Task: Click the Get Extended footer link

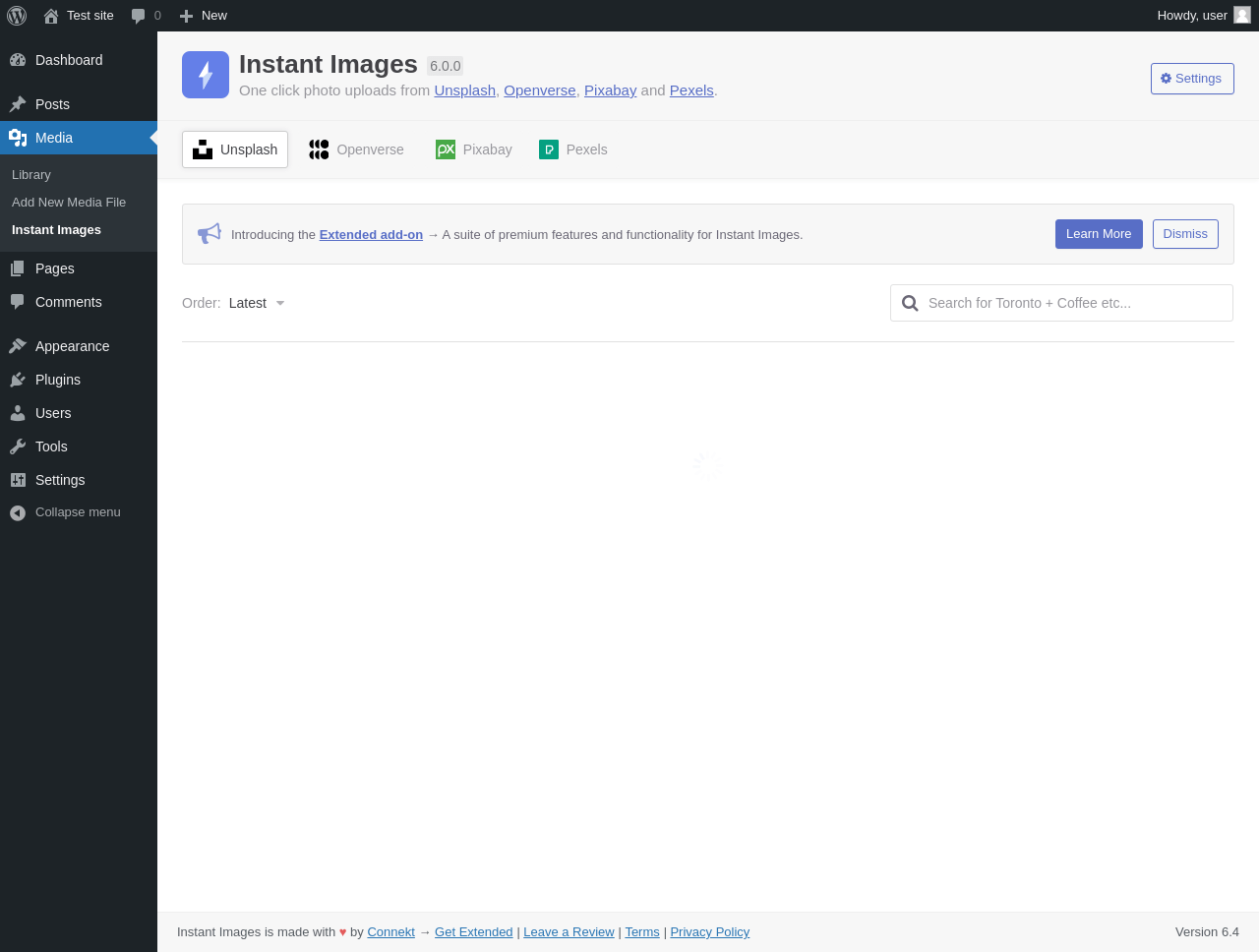Action: 474,932
